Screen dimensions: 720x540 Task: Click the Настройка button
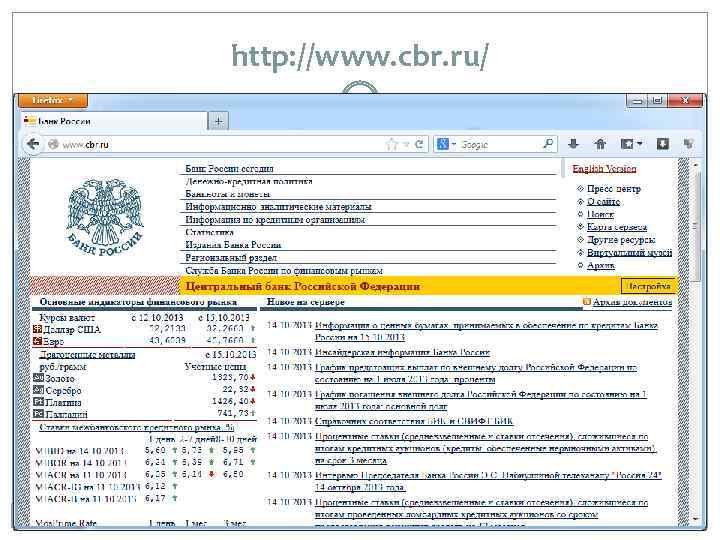pyautogui.click(x=648, y=286)
